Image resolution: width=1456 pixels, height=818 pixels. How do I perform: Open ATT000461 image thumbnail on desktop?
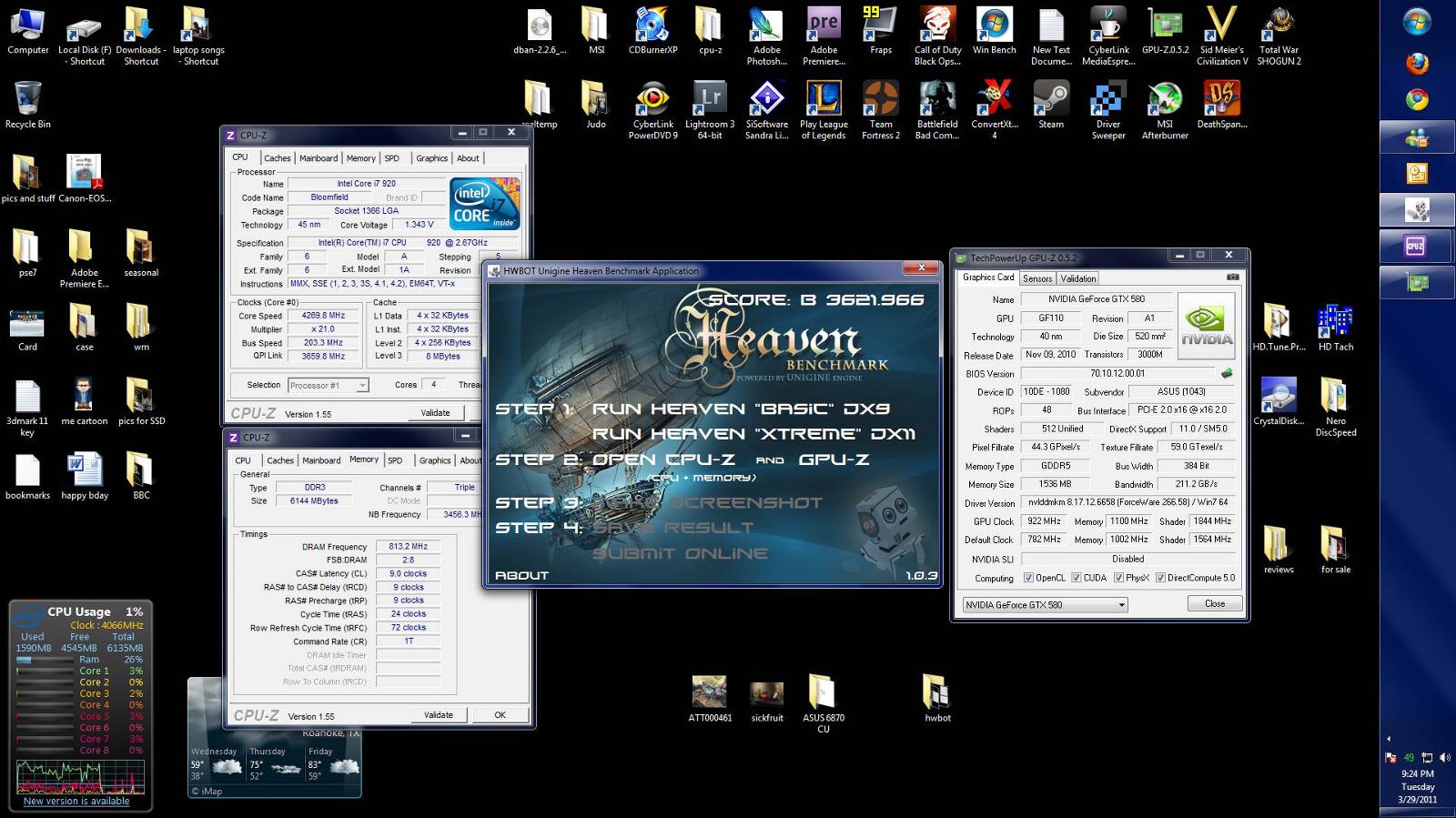click(x=710, y=699)
